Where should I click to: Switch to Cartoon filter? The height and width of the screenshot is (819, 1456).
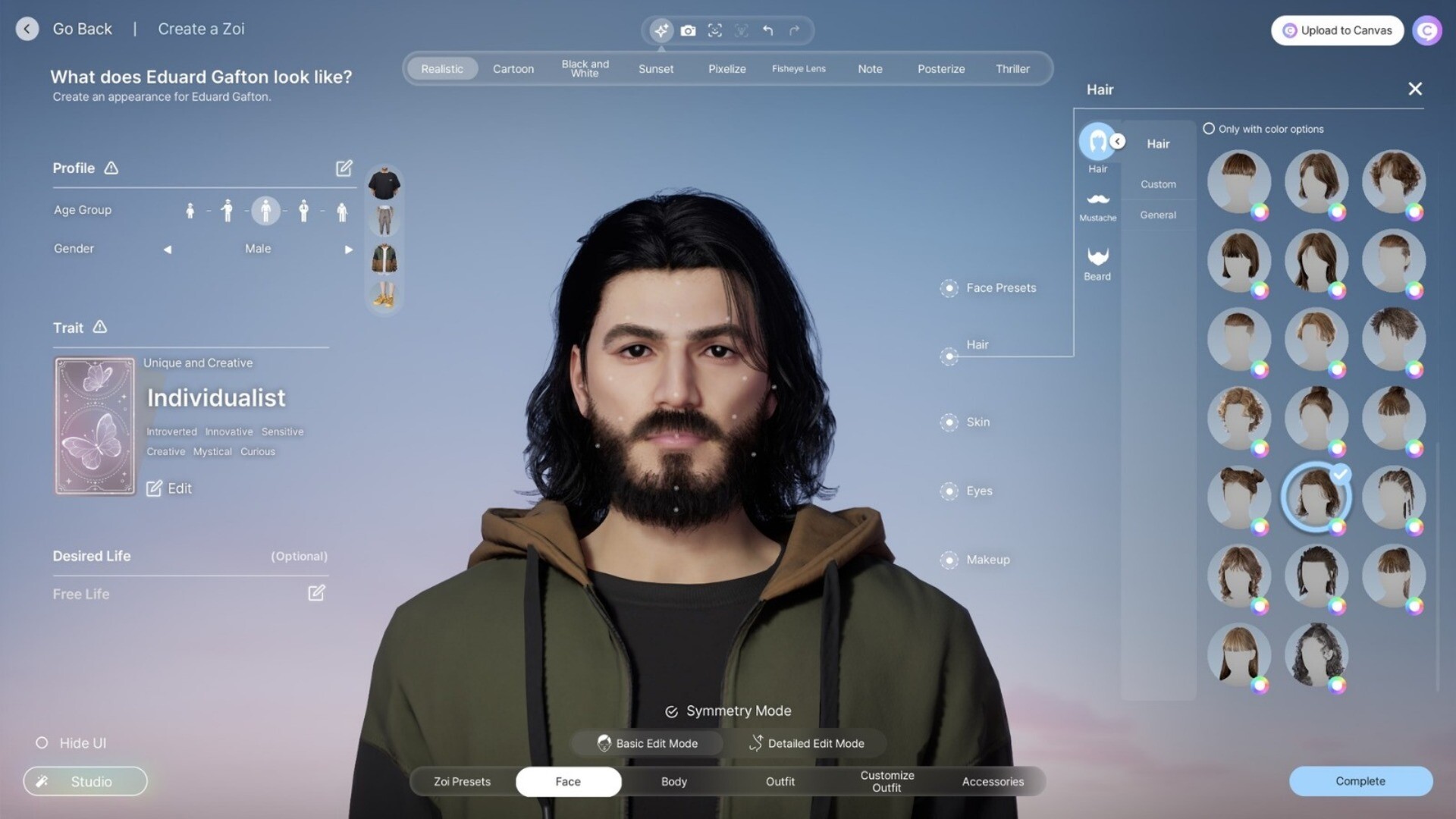[x=513, y=68]
